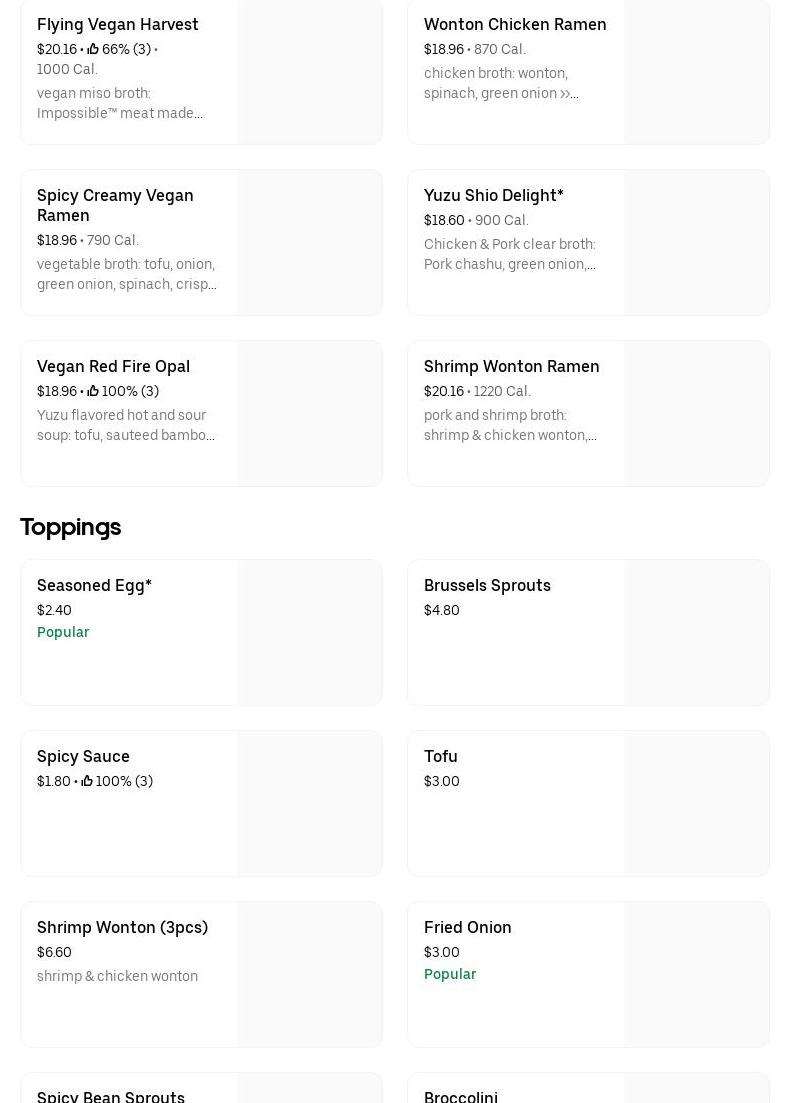Click the Spicy Sauce image thumbnail
This screenshot has width=804, height=1103.
(309, 803)
